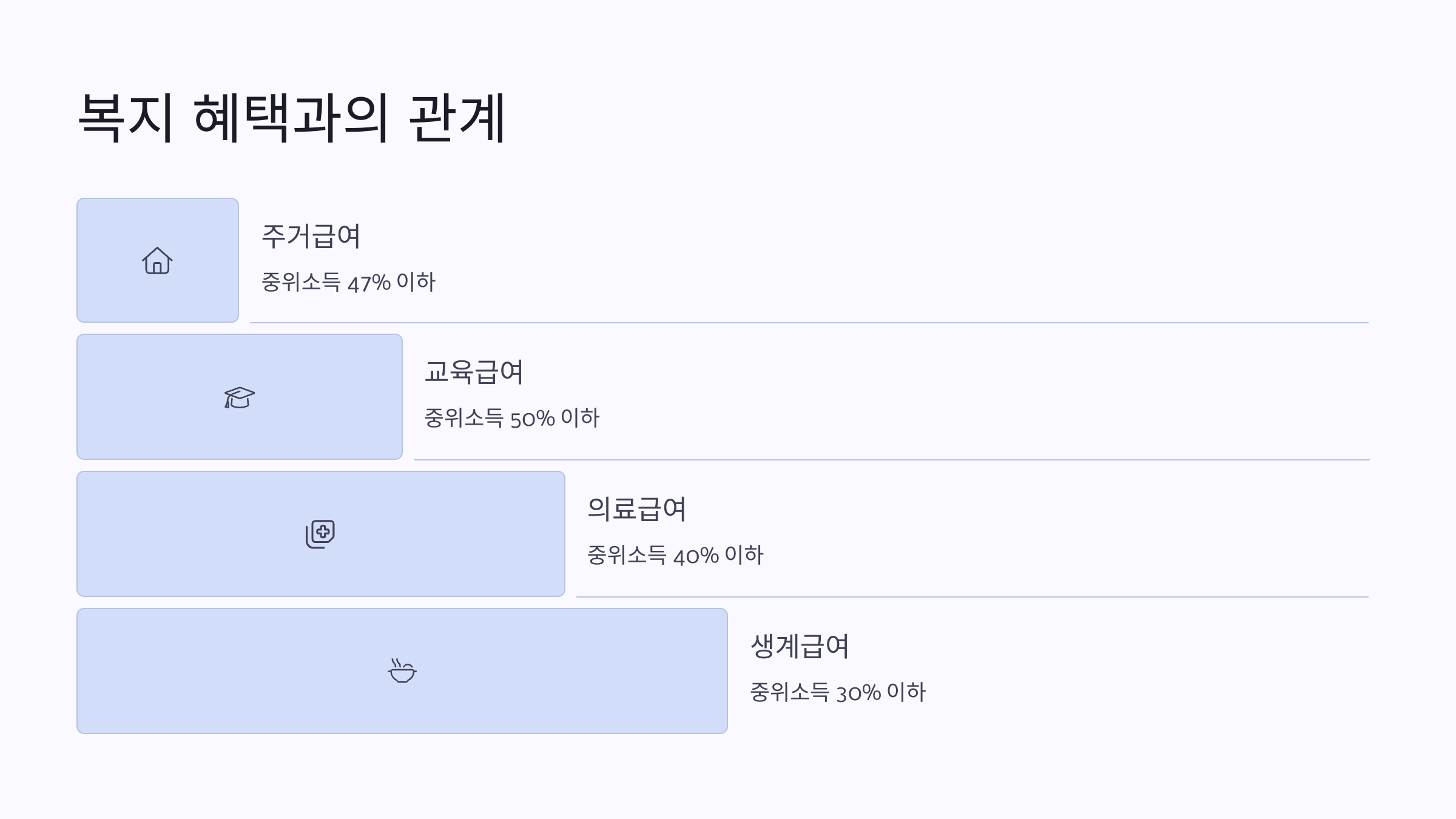
Task: Select the divider line under 교육급여 row
Action: [891, 460]
